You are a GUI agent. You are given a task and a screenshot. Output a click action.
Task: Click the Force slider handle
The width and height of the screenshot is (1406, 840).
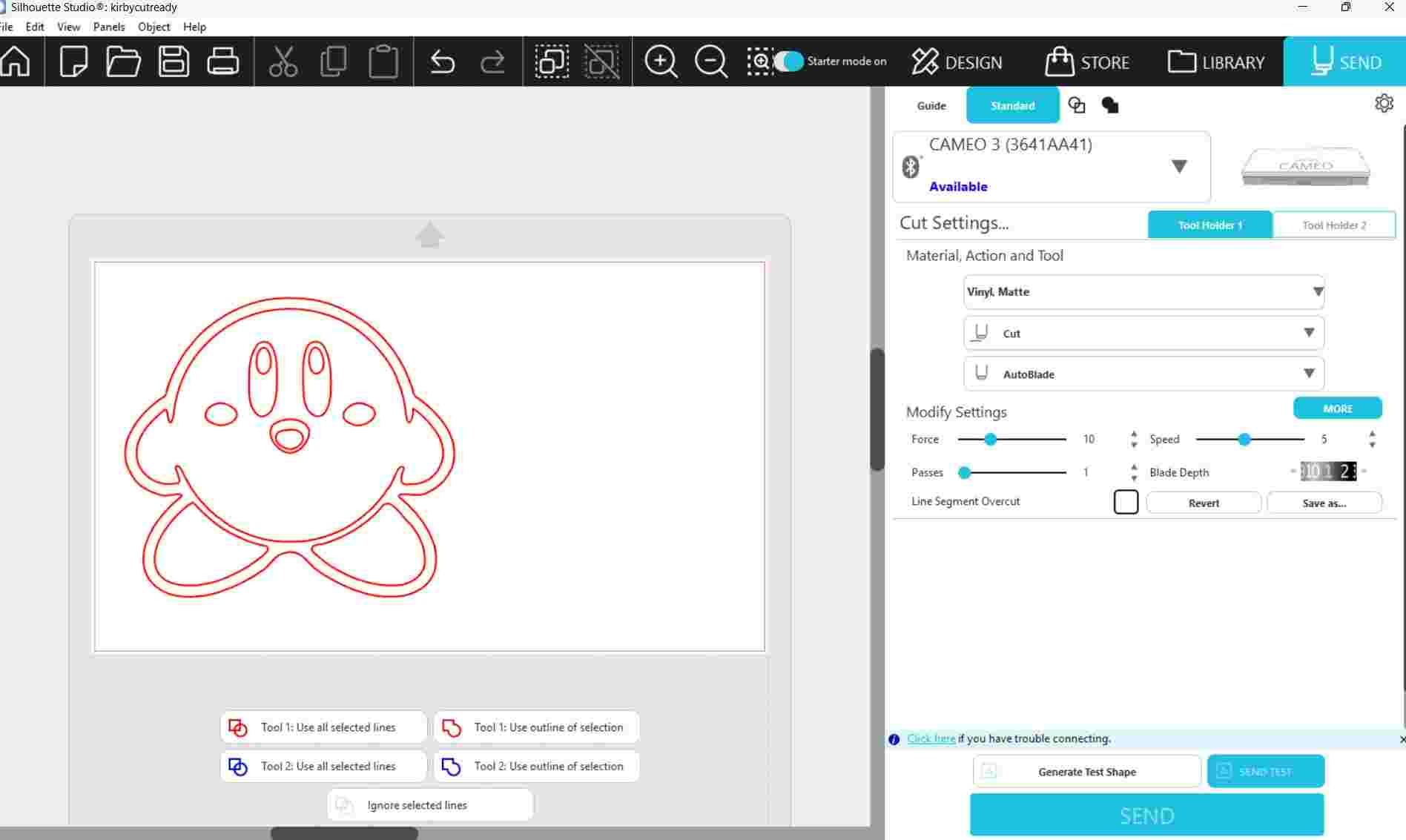coord(990,440)
